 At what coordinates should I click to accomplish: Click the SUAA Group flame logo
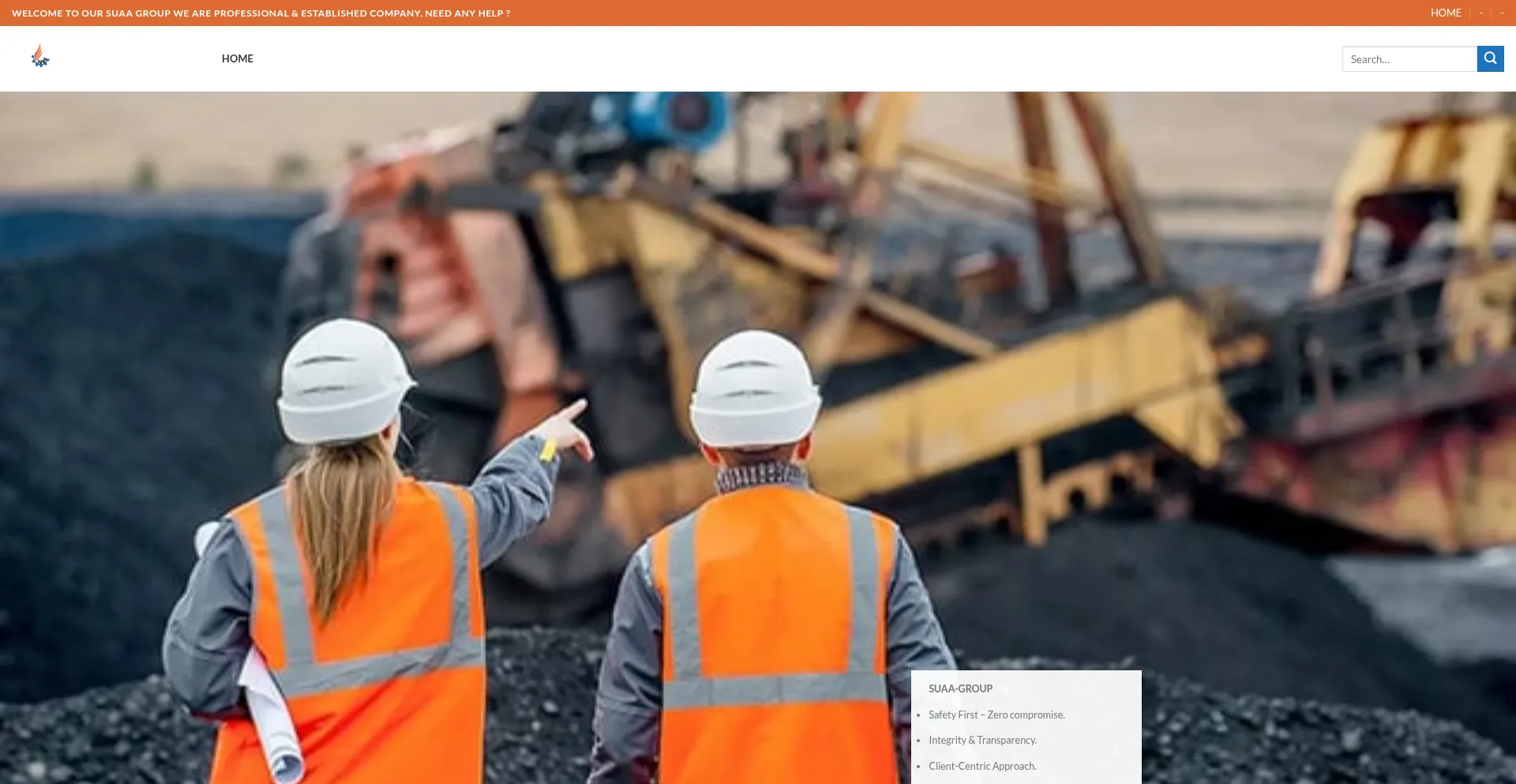pyautogui.click(x=39, y=57)
